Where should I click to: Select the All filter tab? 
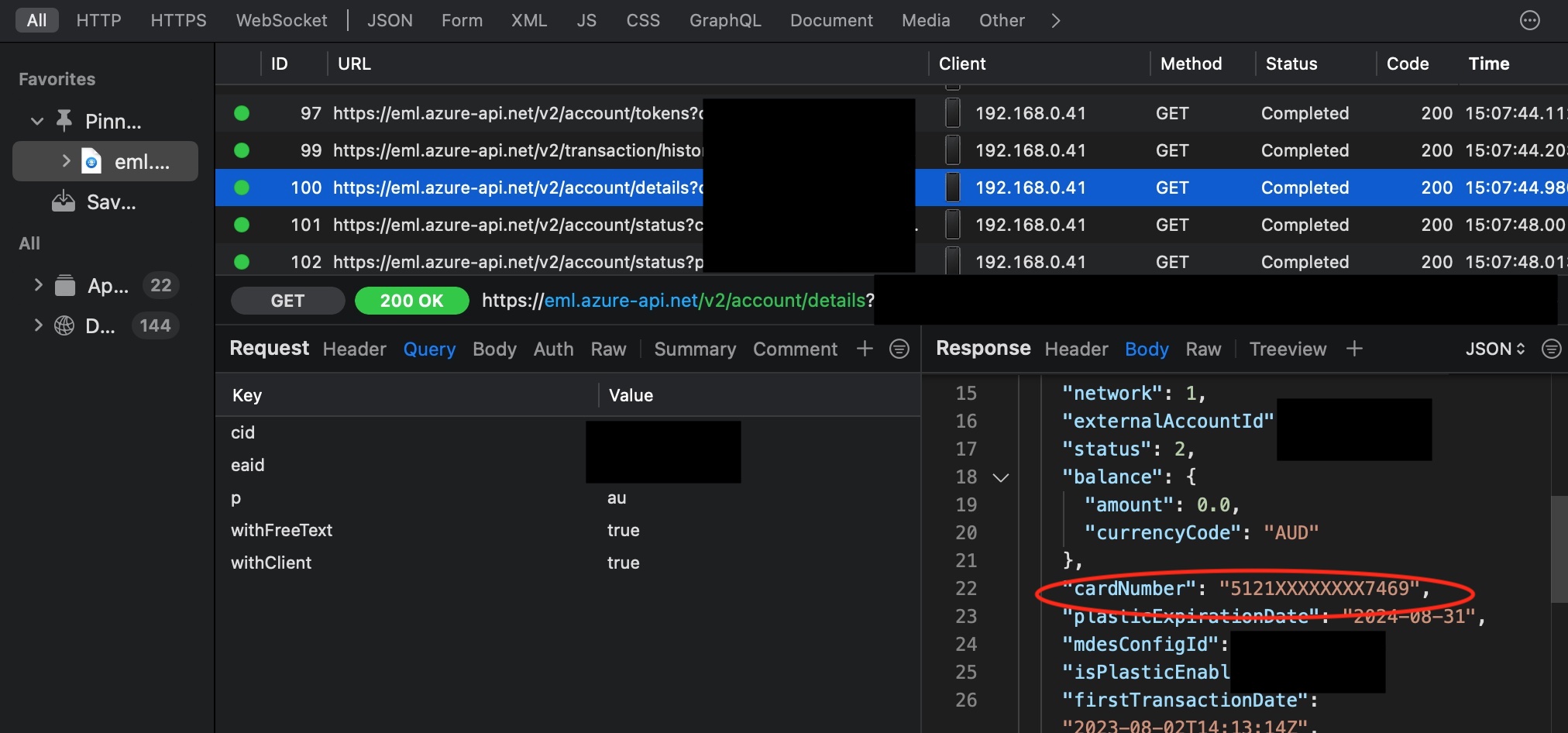tap(36, 20)
